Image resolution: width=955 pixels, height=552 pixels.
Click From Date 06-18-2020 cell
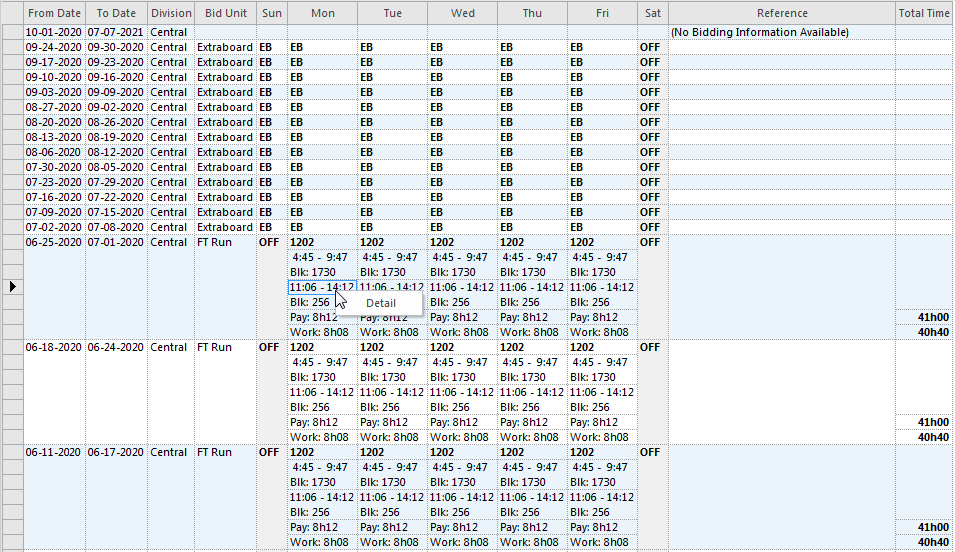pyautogui.click(x=54, y=347)
